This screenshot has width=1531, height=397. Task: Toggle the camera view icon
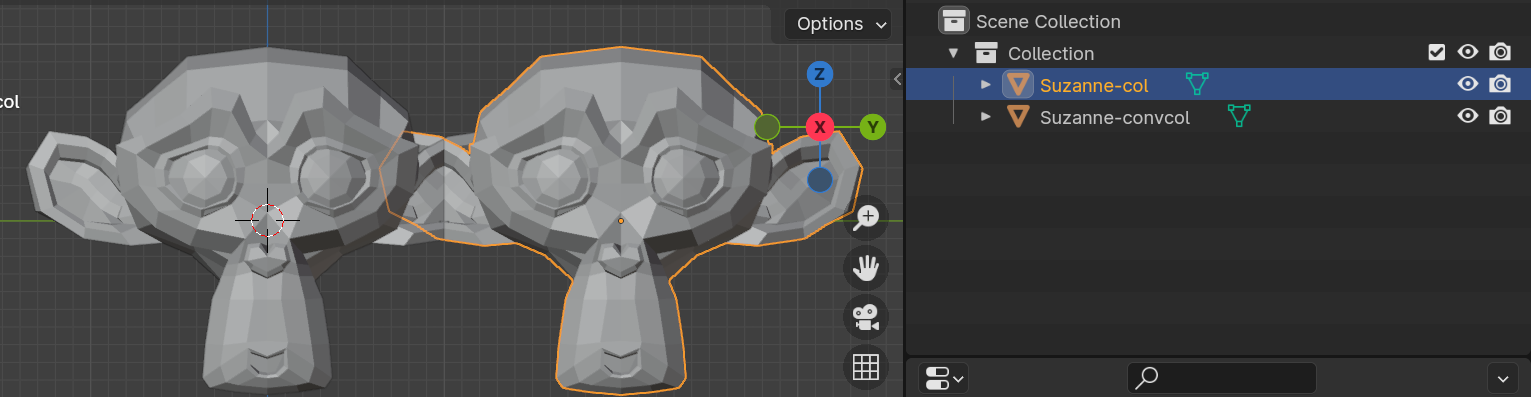[865, 317]
